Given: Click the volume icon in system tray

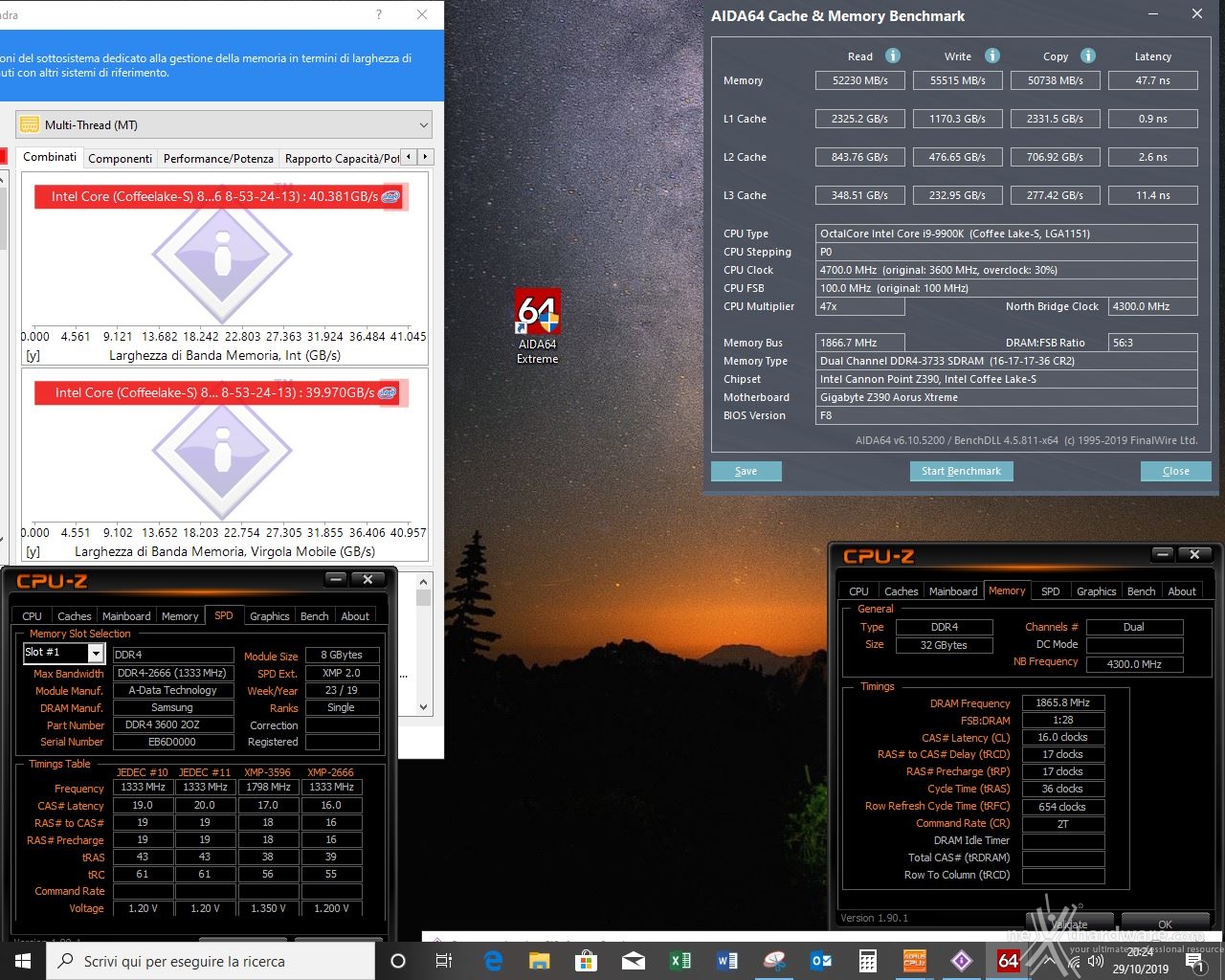Looking at the screenshot, I should 1096,961.
